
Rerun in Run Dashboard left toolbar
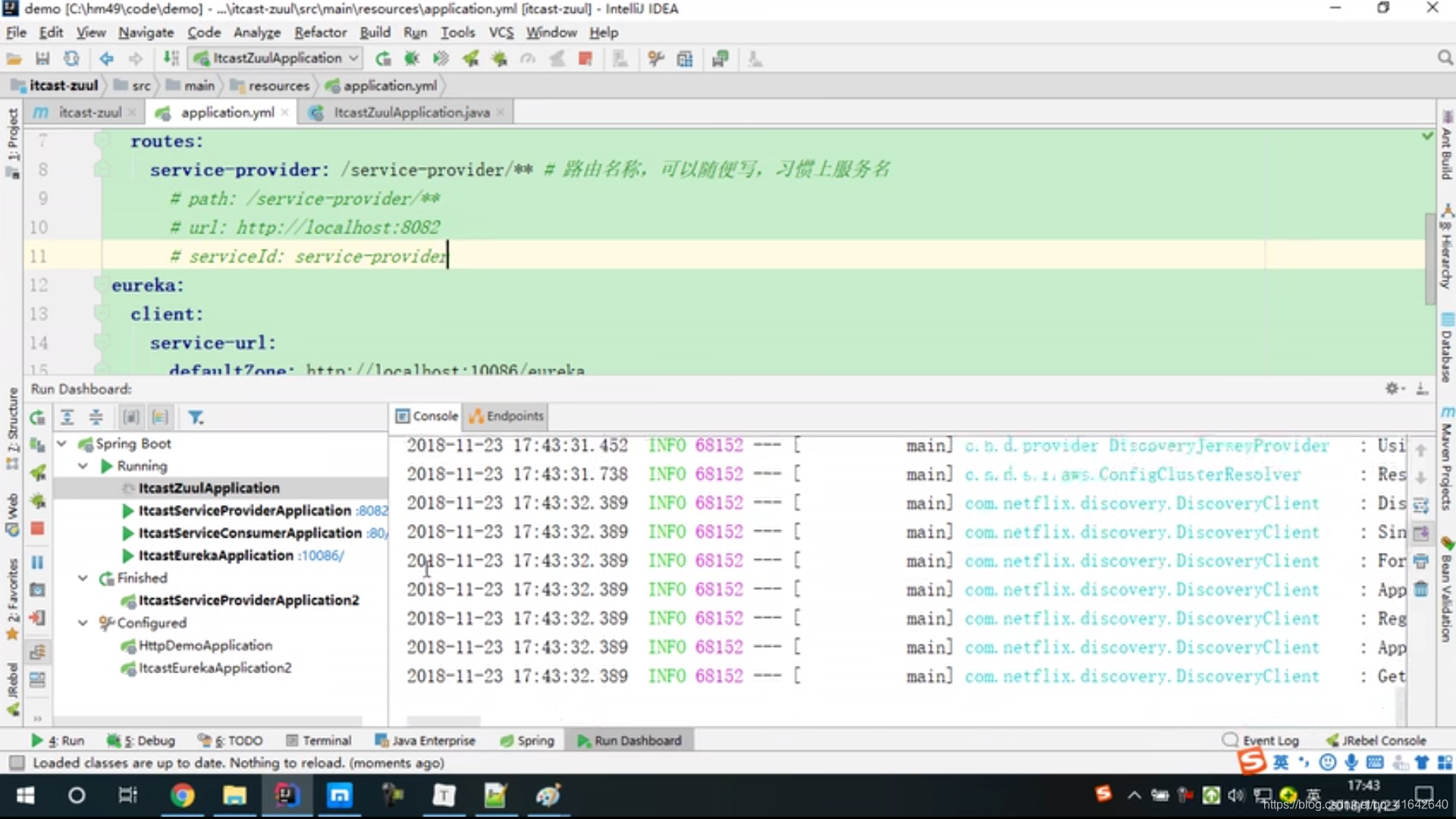pos(37,417)
